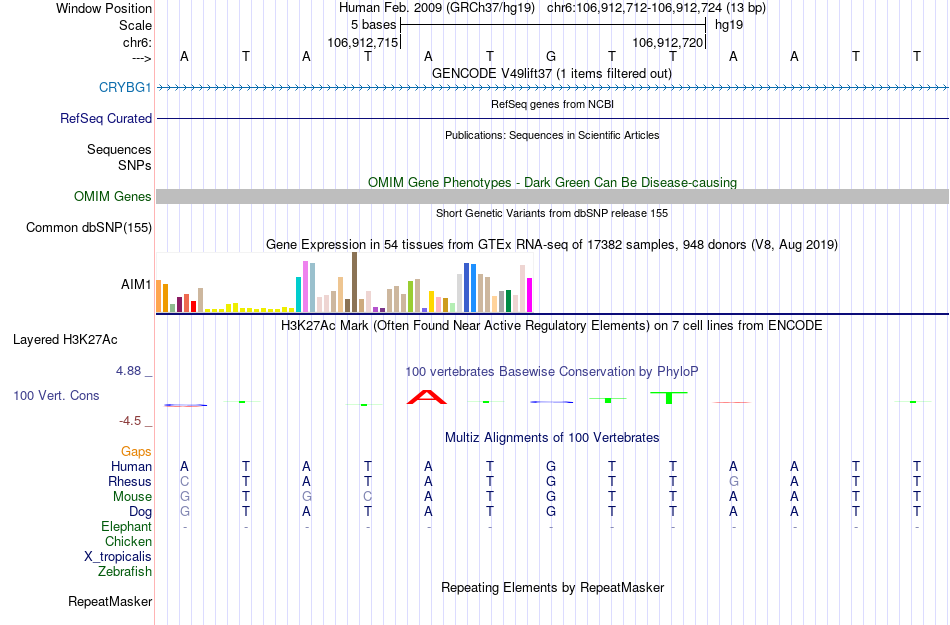Viewport: 950px width, 625px height.
Task: Click Multiz Alignments of 100 Vertebrates title
Action: point(551,437)
